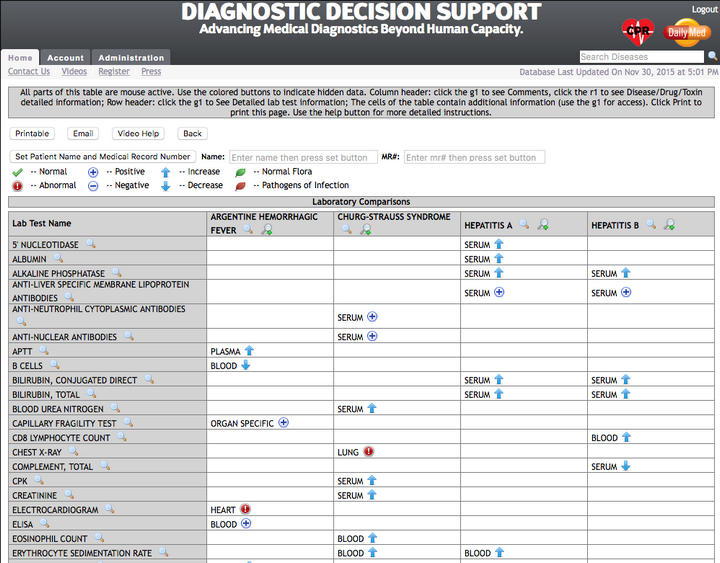Open lab details magnifier for B Cells

click(54, 365)
